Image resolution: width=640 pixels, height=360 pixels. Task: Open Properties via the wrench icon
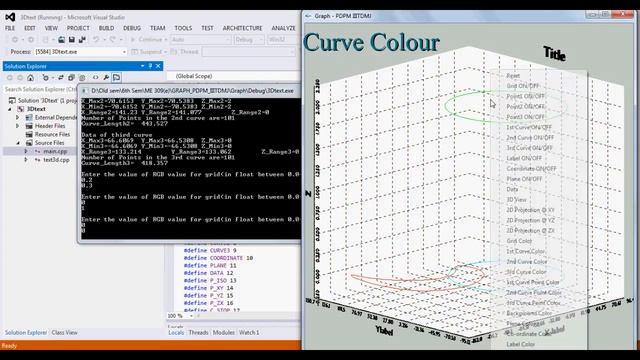click(106, 78)
